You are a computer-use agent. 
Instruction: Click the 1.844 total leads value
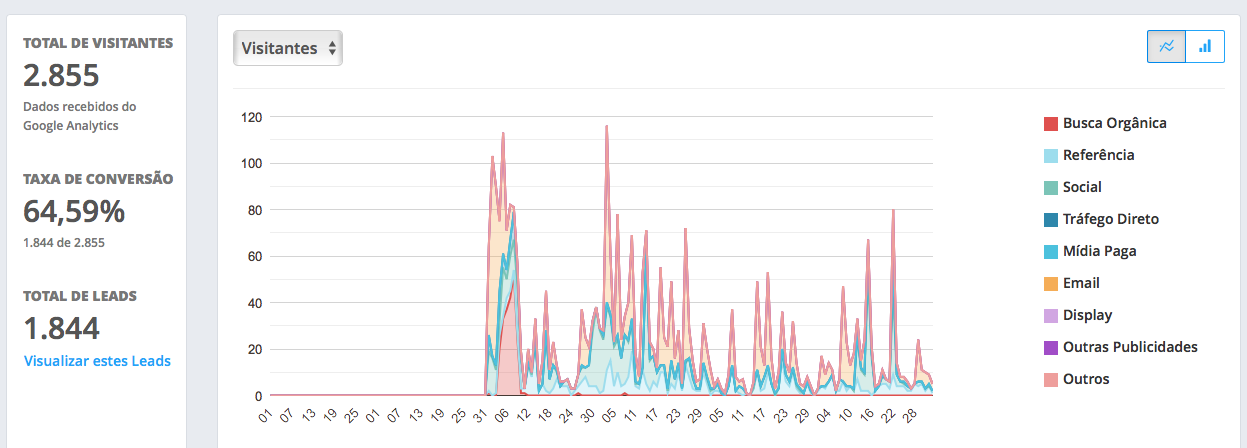[62, 329]
